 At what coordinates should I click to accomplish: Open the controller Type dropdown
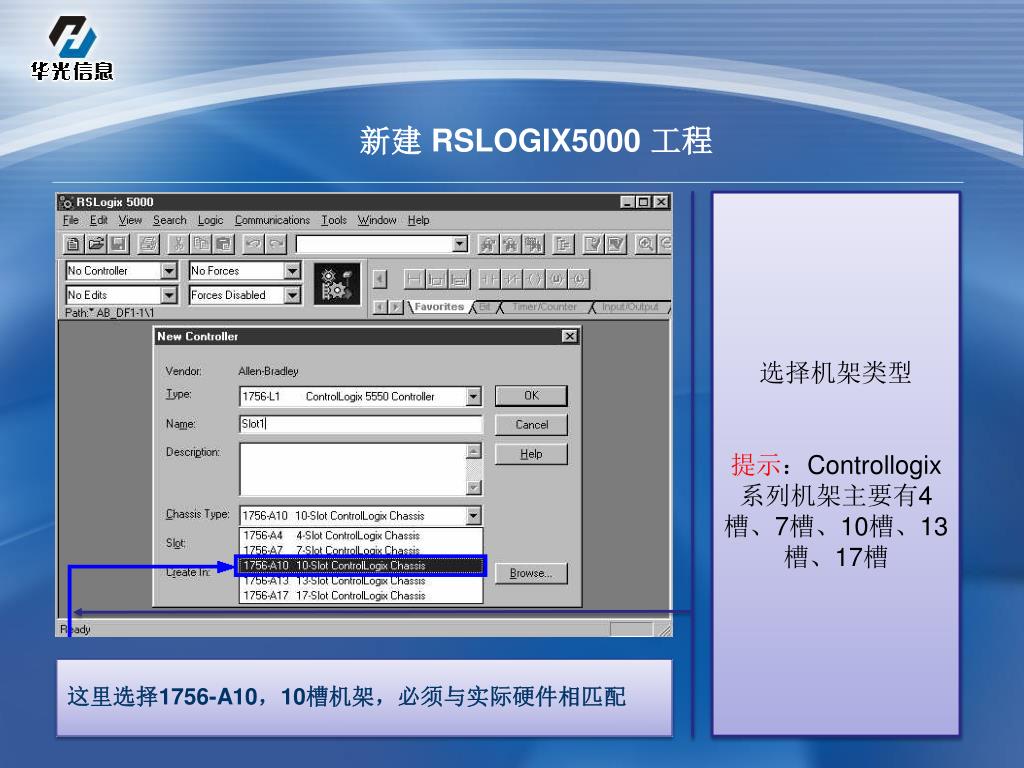pyautogui.click(x=473, y=396)
